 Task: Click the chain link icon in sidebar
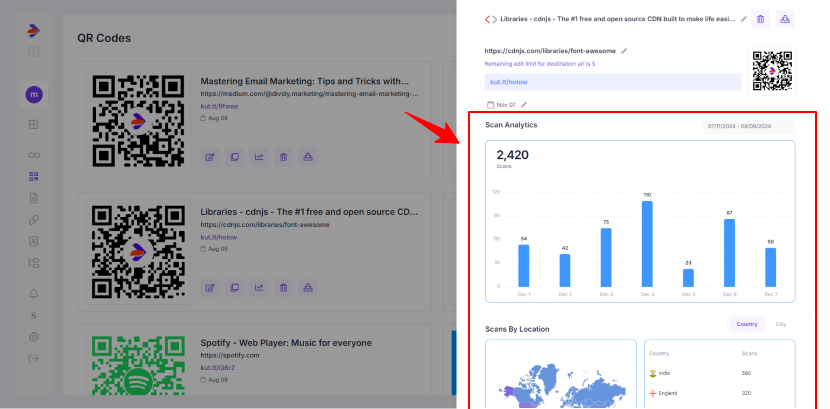(x=34, y=220)
